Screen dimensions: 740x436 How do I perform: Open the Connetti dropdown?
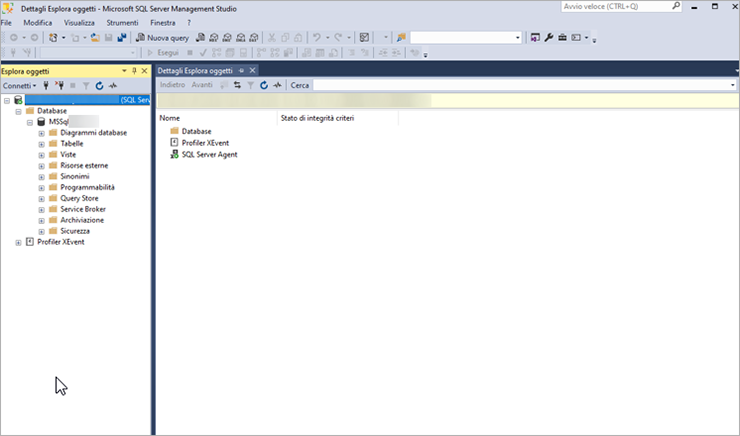(x=19, y=85)
